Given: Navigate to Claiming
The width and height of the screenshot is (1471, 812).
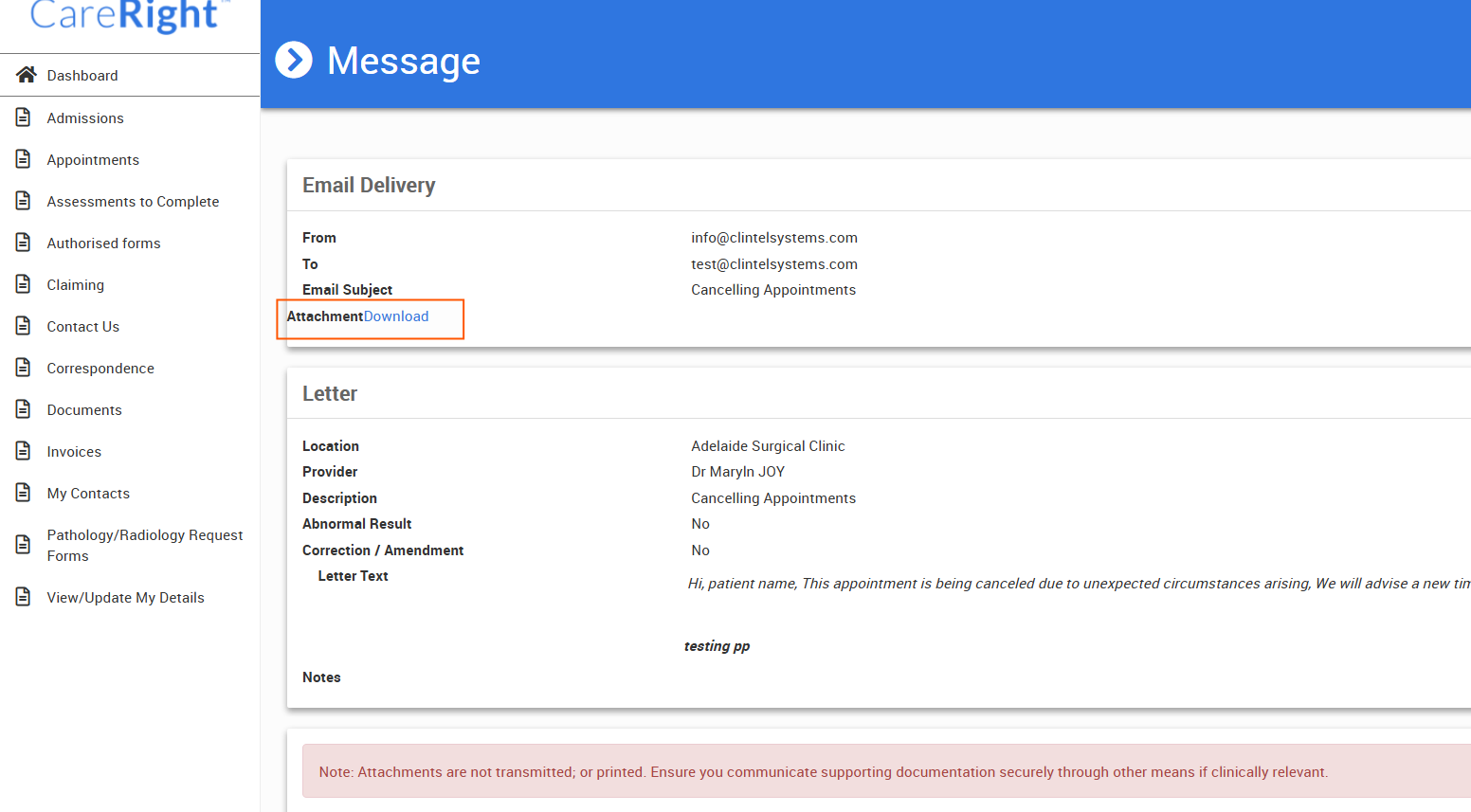Looking at the screenshot, I should (x=76, y=285).
